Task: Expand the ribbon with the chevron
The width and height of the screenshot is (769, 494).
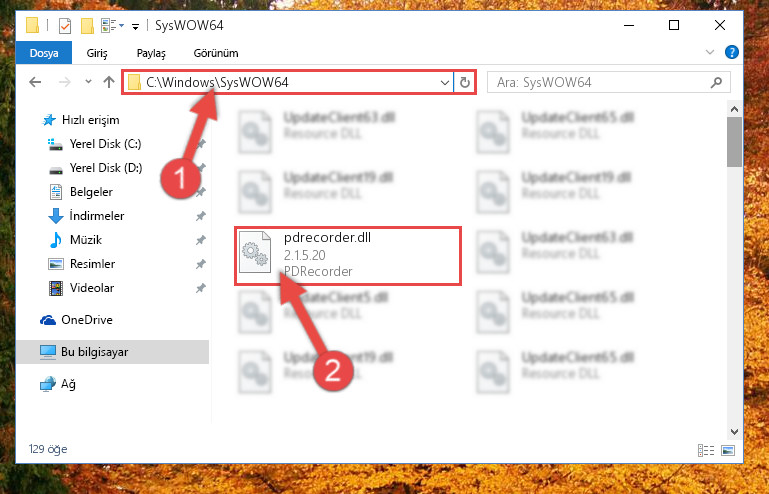Action: point(710,52)
